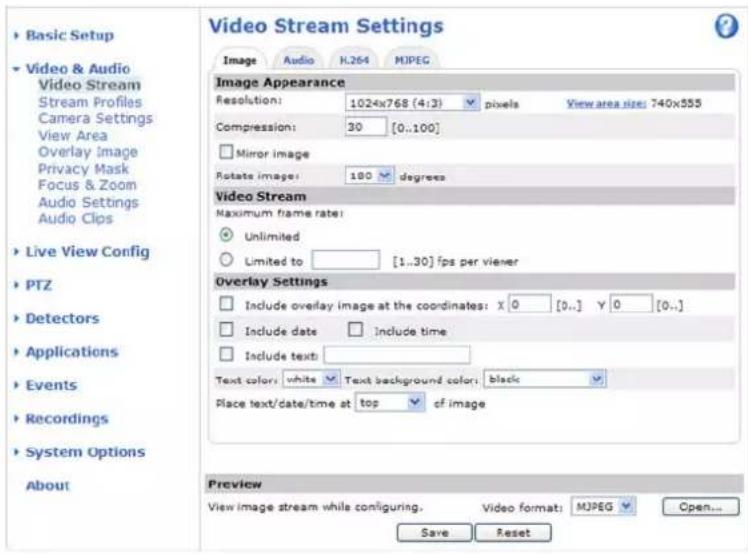
Task: Click the Save button
Action: coord(435,533)
